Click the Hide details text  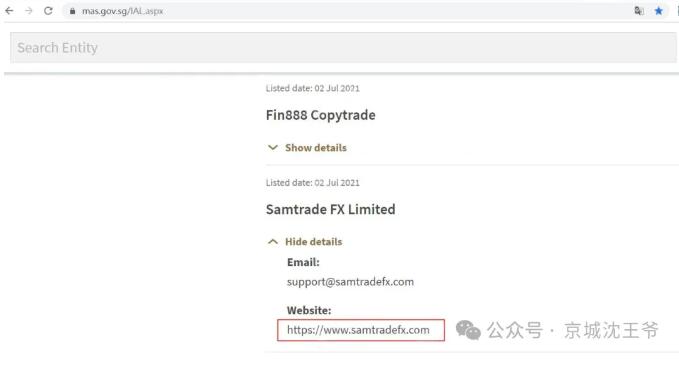click(314, 242)
